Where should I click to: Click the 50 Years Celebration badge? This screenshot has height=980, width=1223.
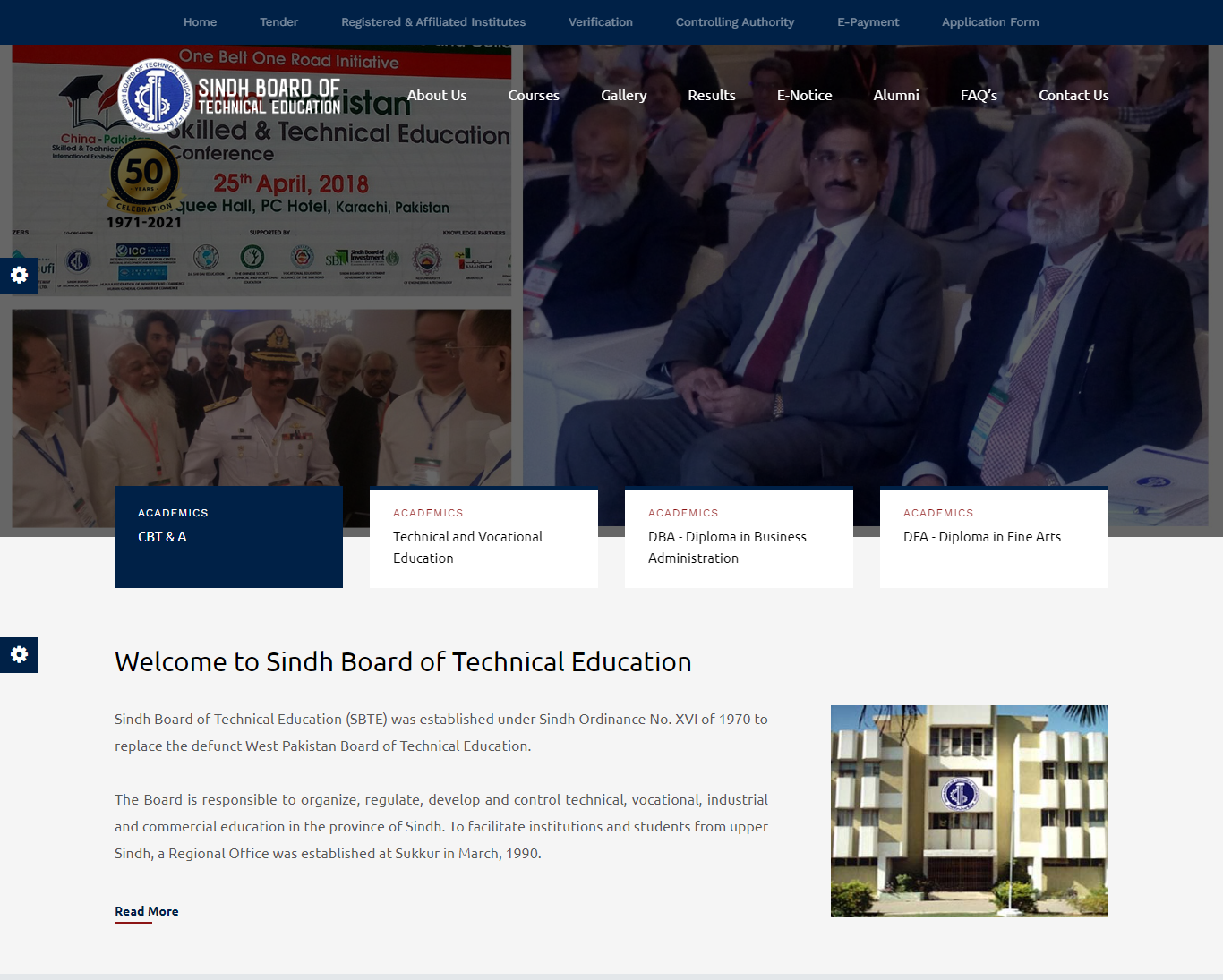(144, 183)
